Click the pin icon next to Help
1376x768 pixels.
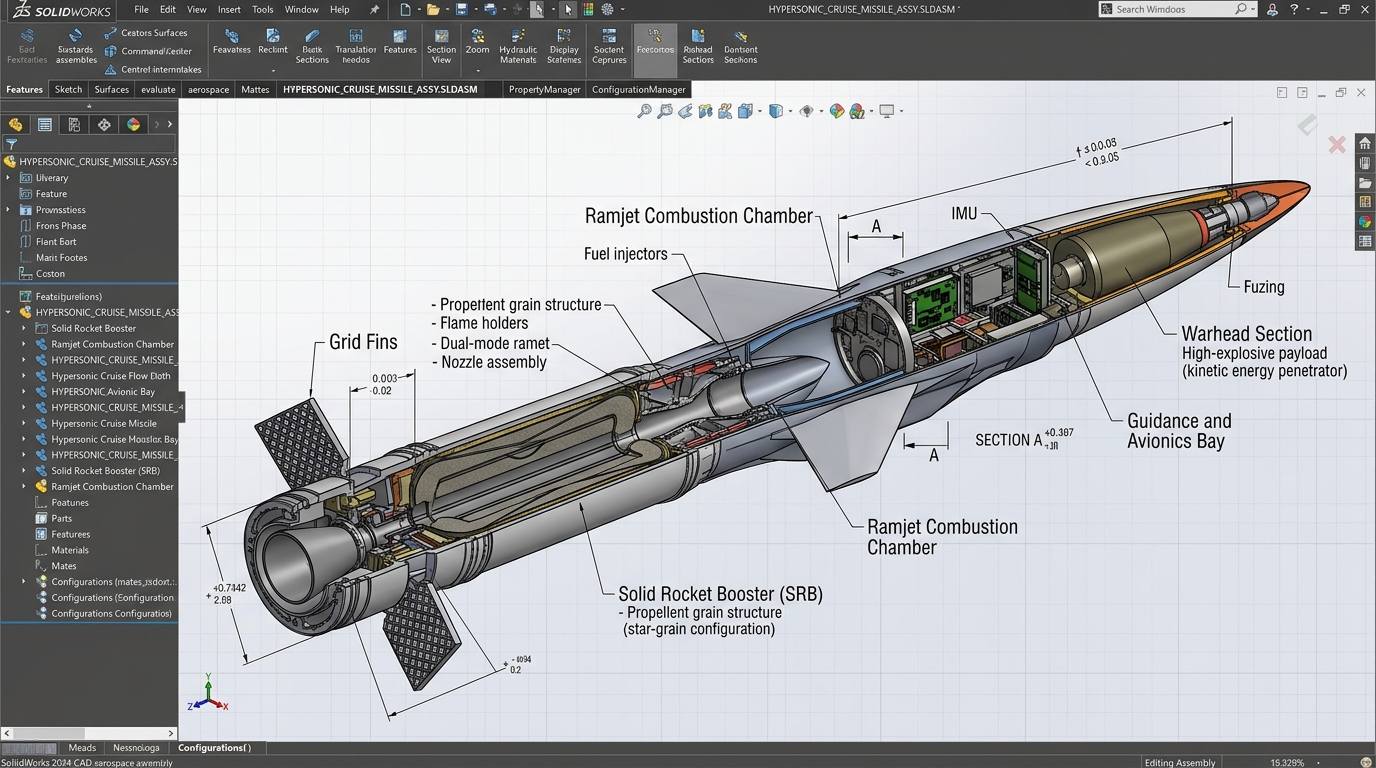tap(375, 9)
